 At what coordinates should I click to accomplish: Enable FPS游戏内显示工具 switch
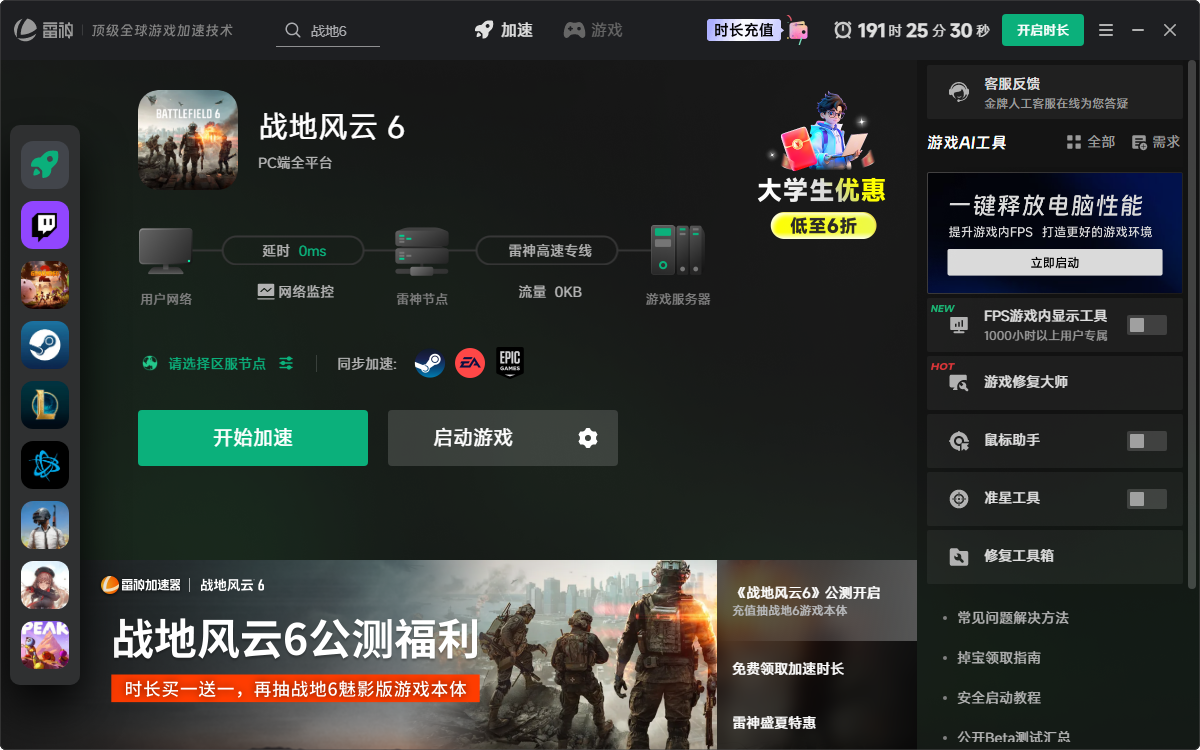pyautogui.click(x=1147, y=325)
